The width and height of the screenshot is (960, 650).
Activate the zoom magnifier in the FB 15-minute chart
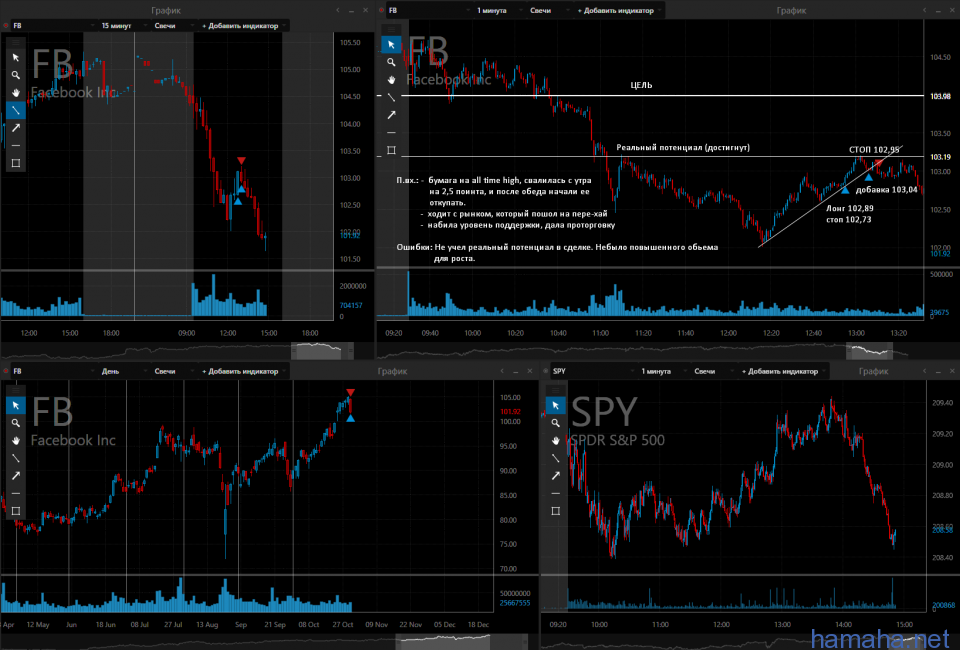click(16, 75)
